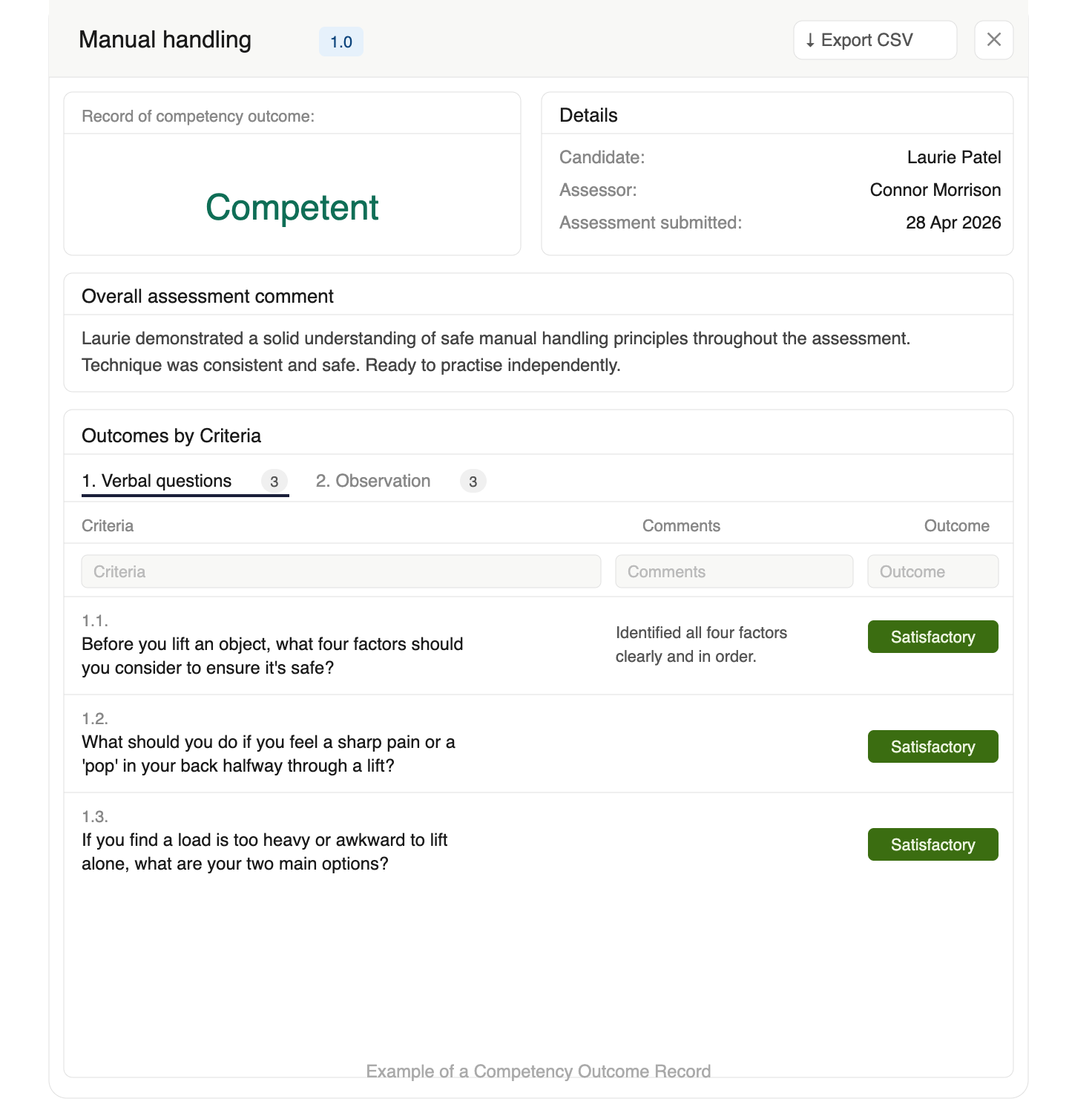
Task: Click the 'Record of competency outcome:' label
Action: tap(198, 116)
